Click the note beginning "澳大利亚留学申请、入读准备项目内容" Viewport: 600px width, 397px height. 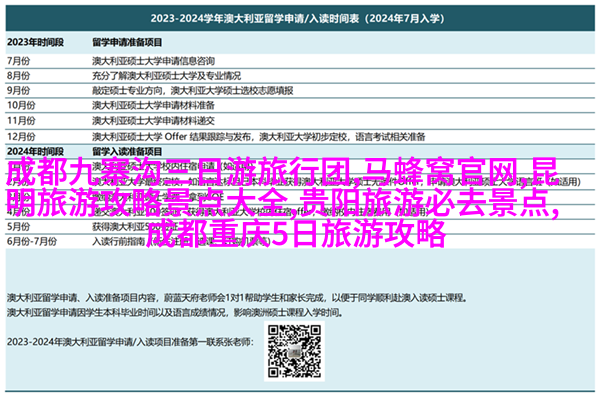point(237,297)
